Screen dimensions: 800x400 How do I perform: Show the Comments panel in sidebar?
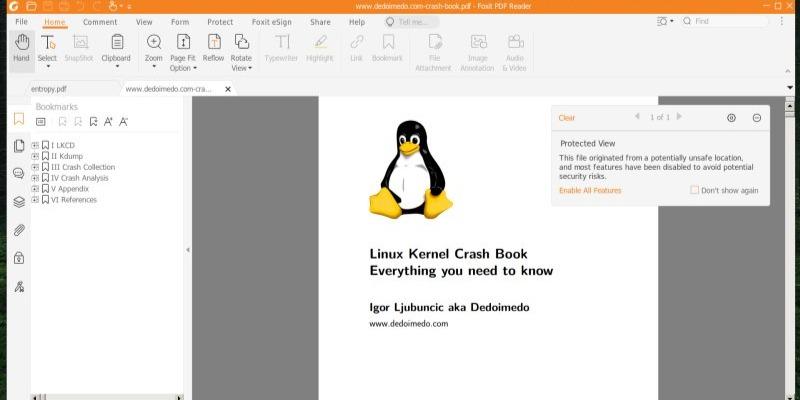point(18,173)
